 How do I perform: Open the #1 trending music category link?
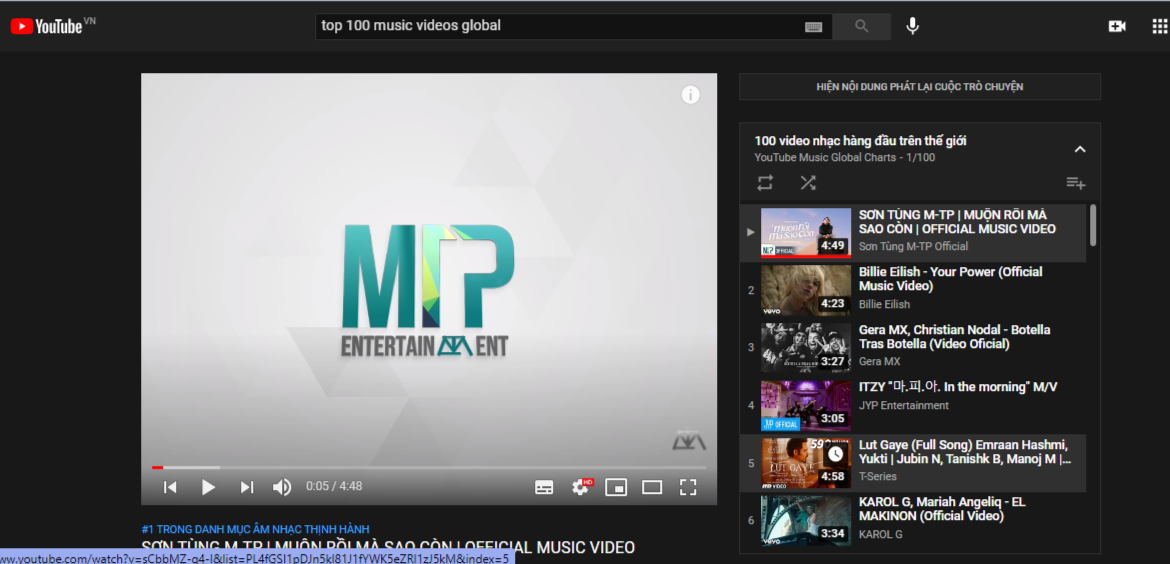255,529
